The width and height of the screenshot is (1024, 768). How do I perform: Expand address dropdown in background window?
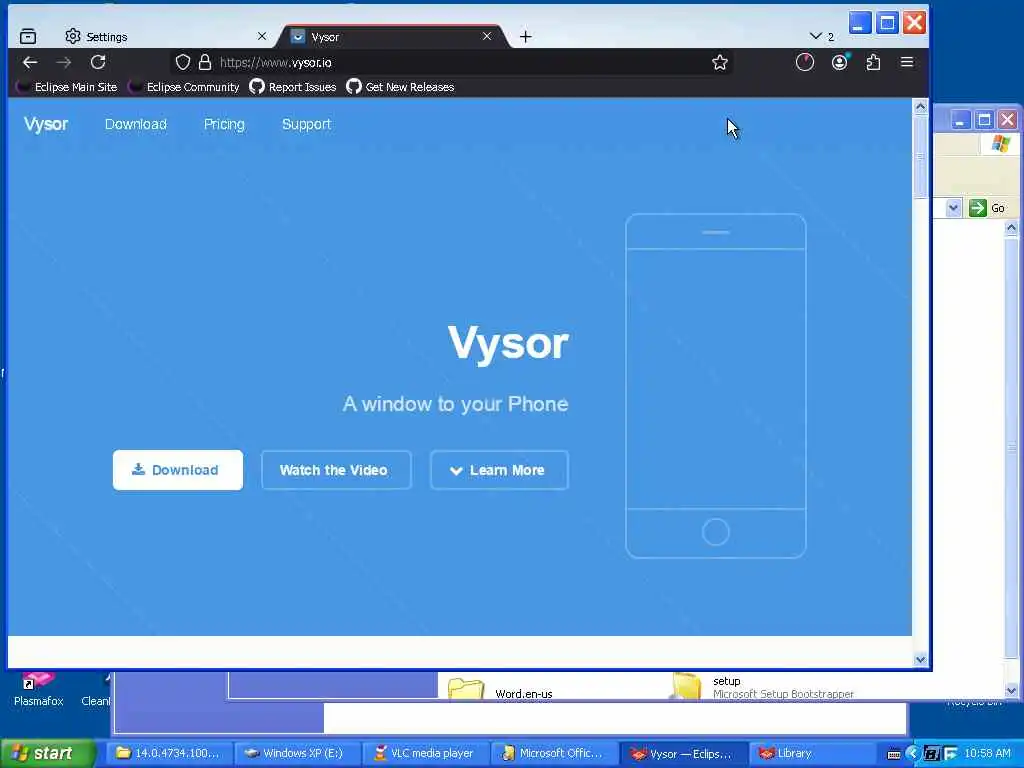pyautogui.click(x=953, y=208)
